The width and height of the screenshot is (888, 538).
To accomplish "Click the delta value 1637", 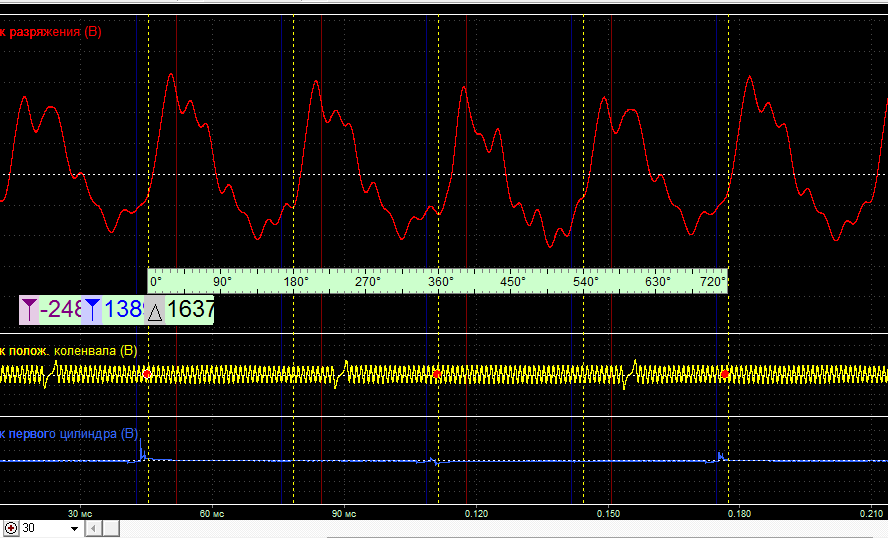I will pyautogui.click(x=190, y=309).
